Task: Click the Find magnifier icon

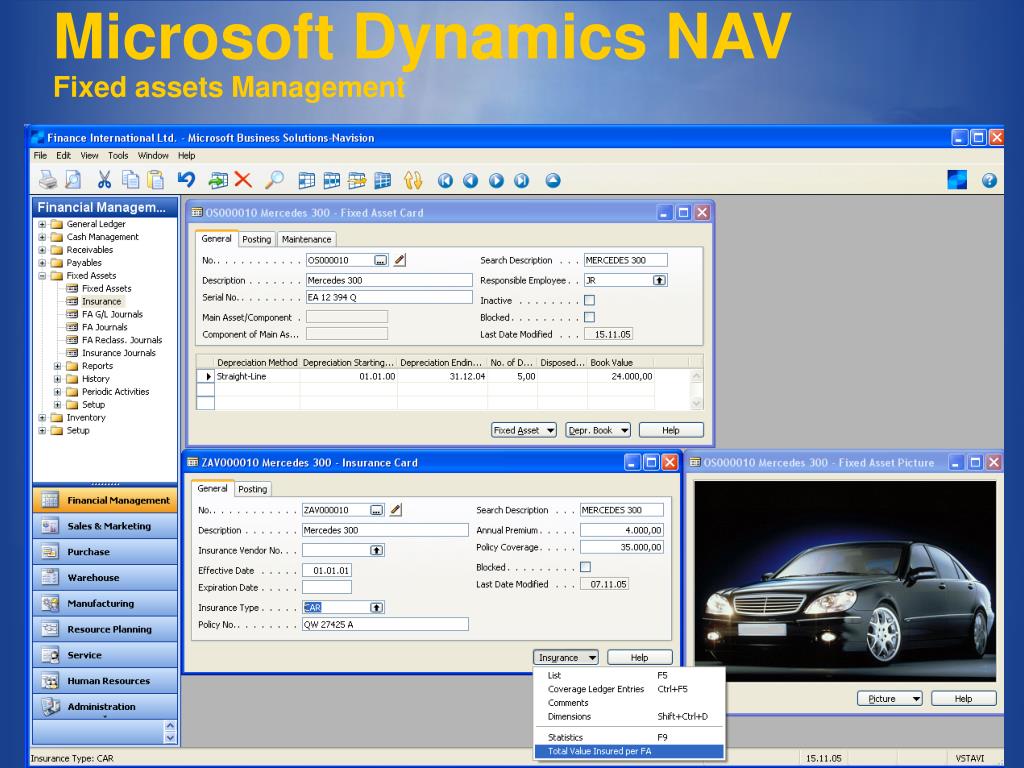Action: 275,180
